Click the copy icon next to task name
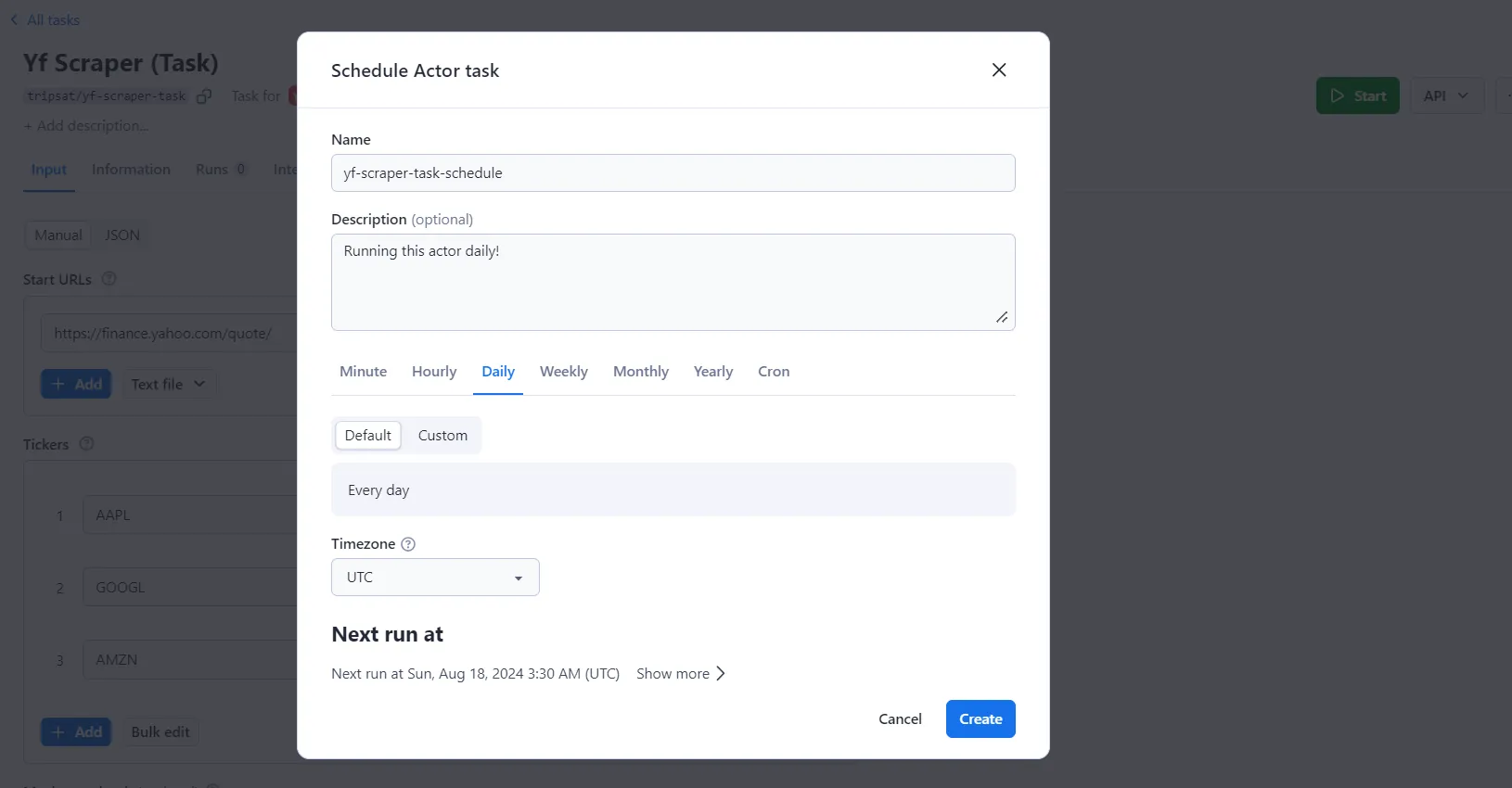This screenshot has width=1512, height=788. click(204, 96)
